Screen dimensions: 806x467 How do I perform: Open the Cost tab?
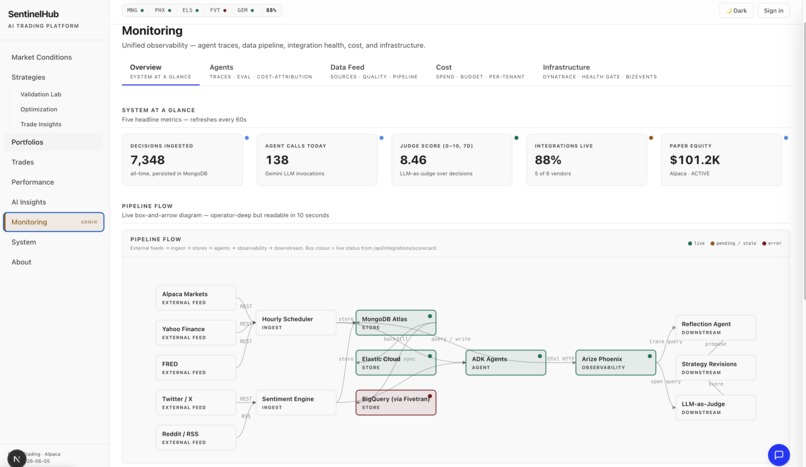click(x=480, y=71)
